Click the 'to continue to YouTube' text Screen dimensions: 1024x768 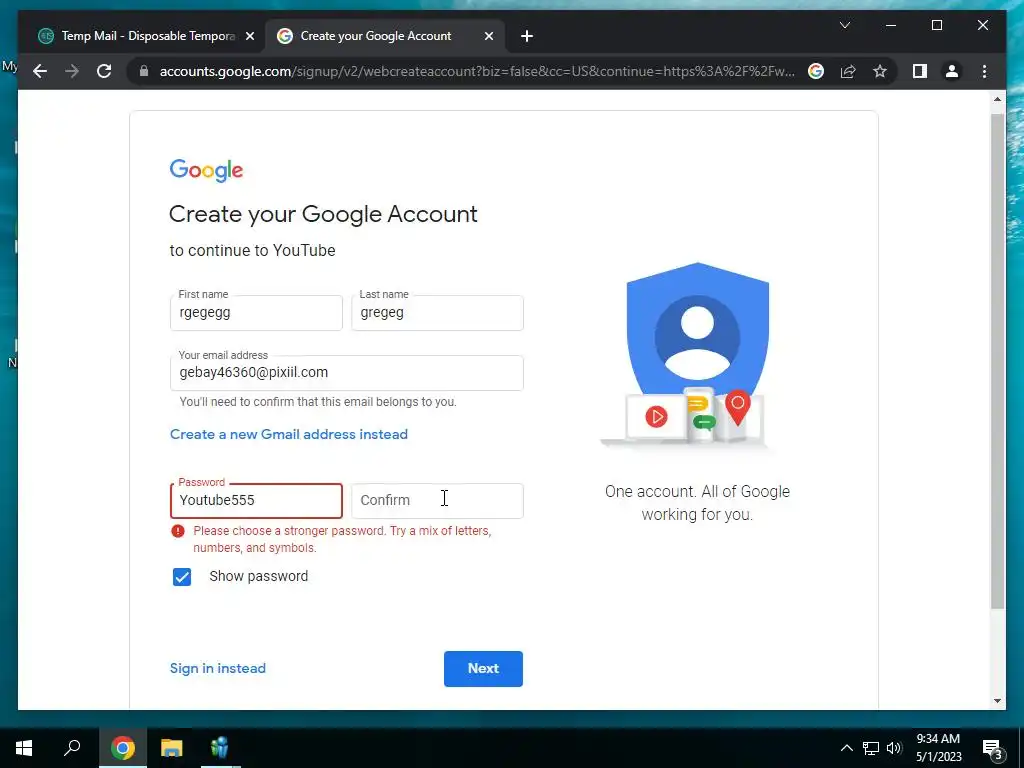(x=252, y=251)
